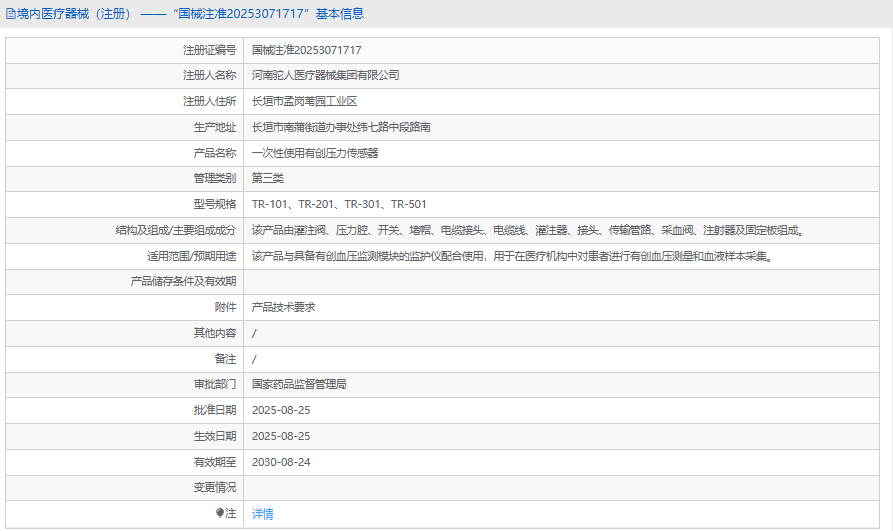893x531 pixels.
Task: Click the 变更情况 label
Action: pos(215,487)
